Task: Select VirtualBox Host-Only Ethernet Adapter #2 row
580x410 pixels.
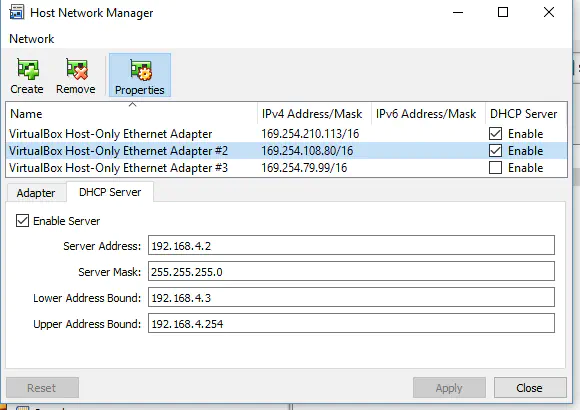Action: point(286,151)
